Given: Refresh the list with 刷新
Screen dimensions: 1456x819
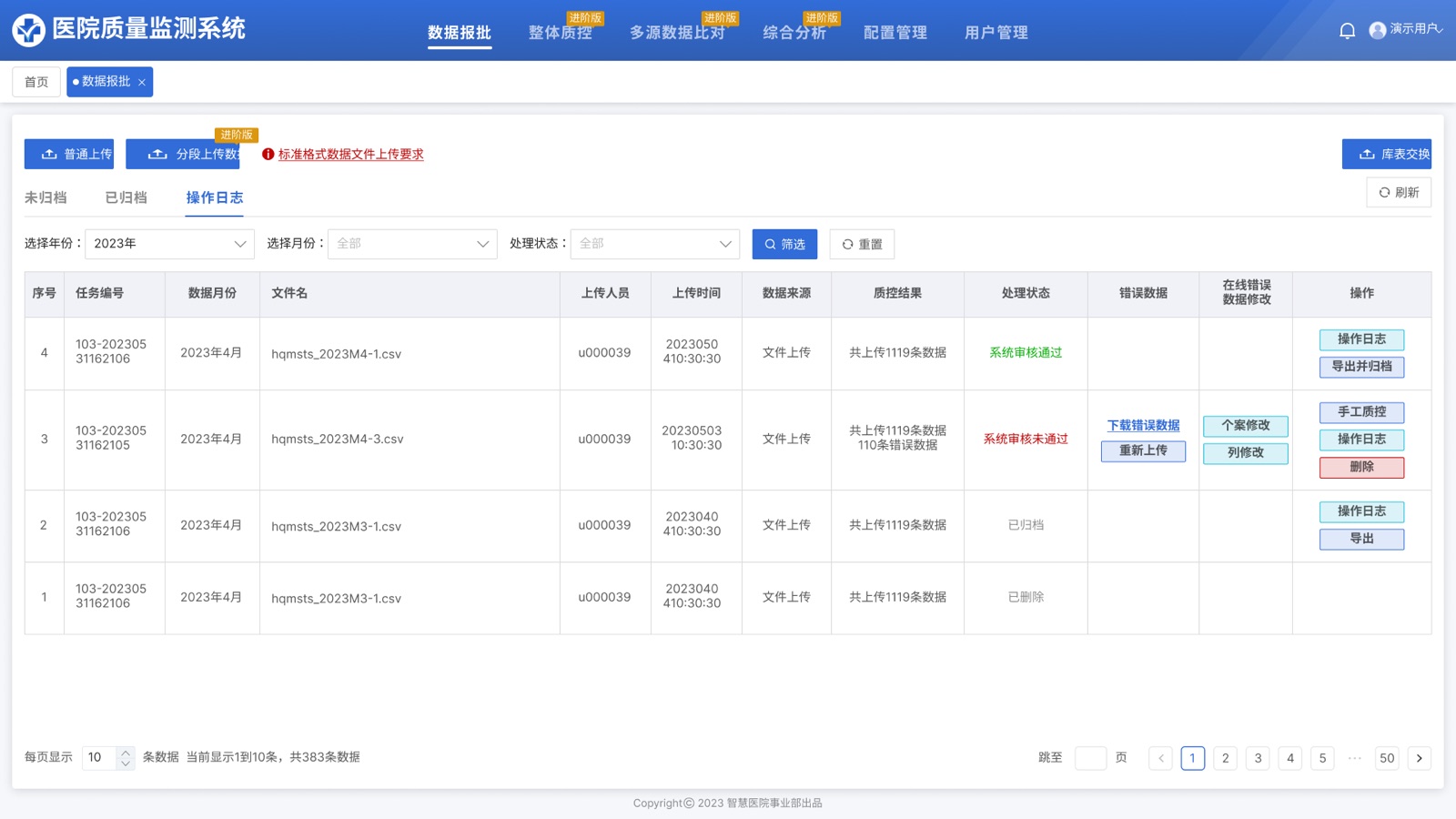Looking at the screenshot, I should coord(1399,192).
